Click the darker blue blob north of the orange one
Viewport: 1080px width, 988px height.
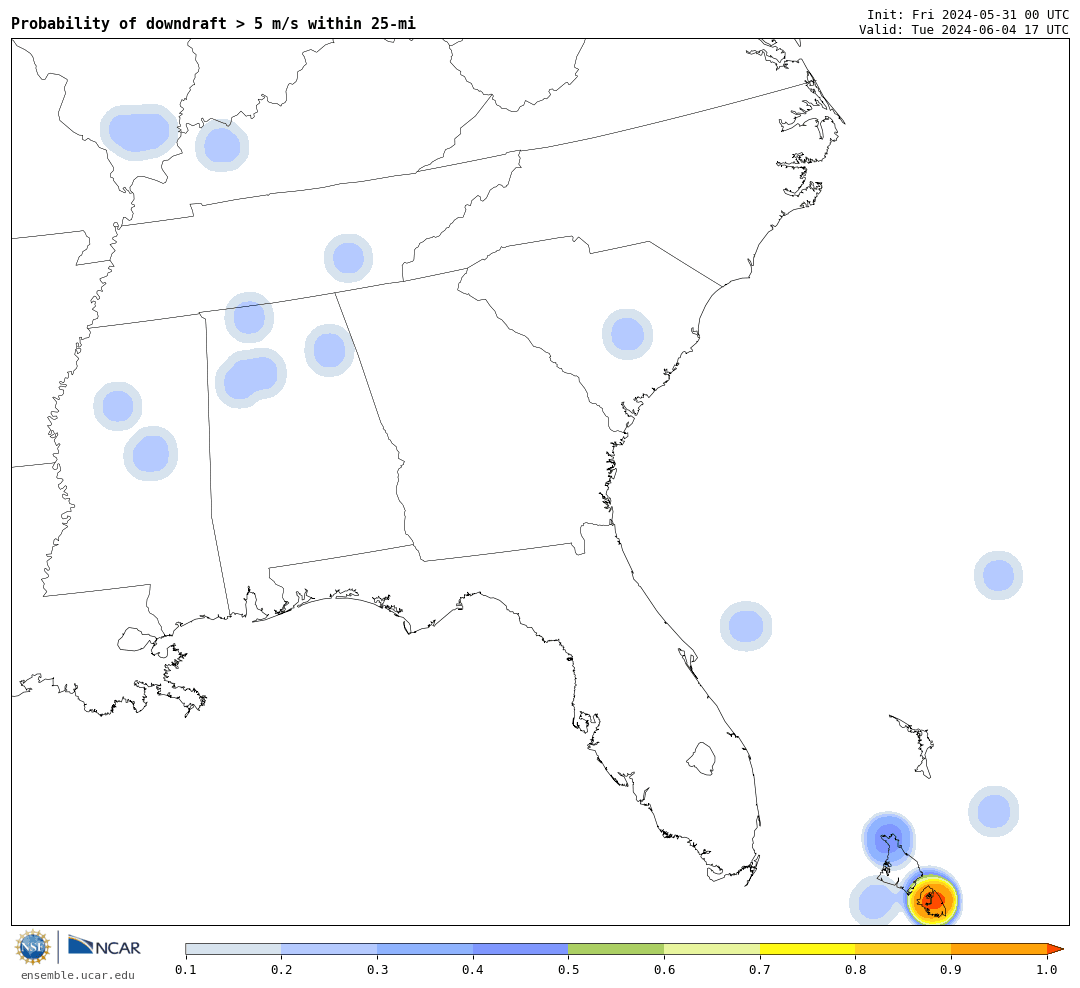coord(888,839)
